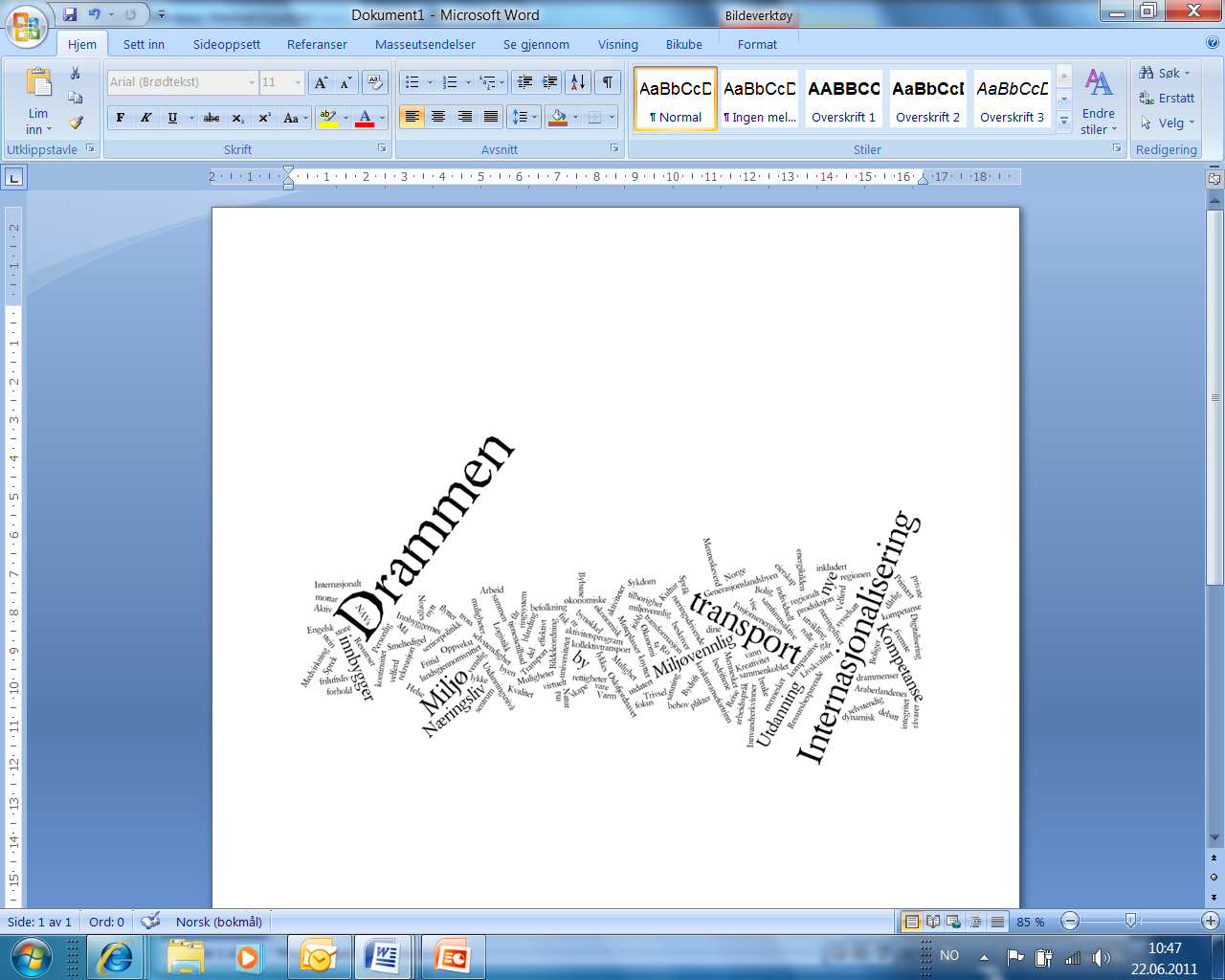Click the multilevel list icon

click(x=487, y=82)
